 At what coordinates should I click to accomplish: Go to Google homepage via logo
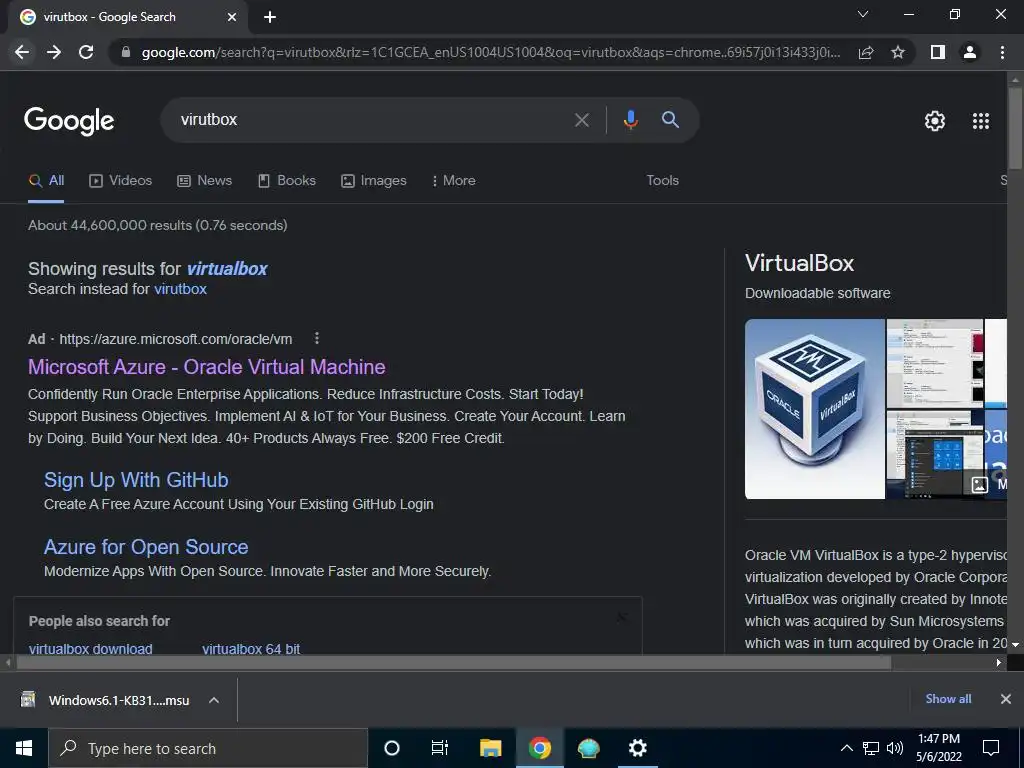pos(69,121)
